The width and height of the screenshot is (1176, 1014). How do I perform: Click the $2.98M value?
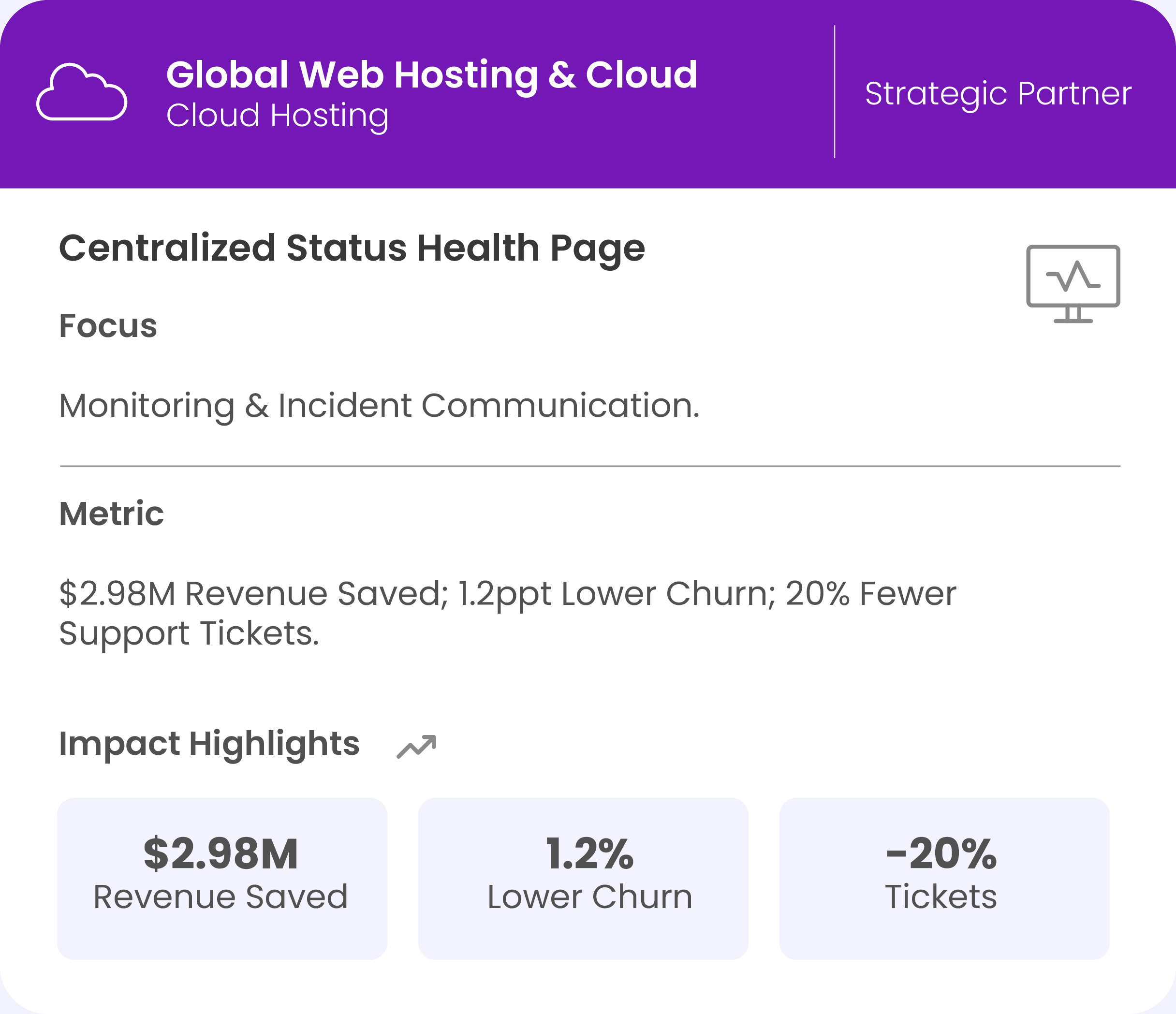coord(221,854)
